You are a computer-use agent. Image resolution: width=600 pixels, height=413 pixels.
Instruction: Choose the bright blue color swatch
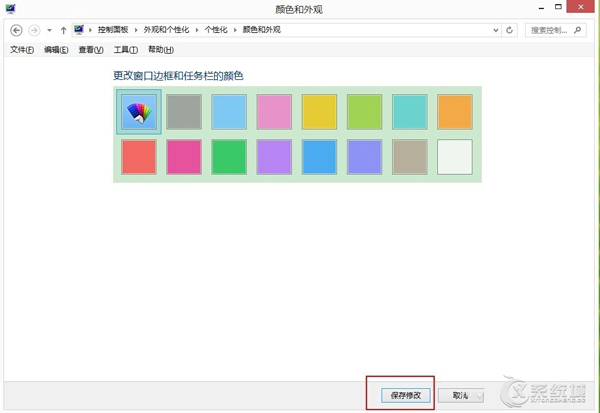(320, 157)
